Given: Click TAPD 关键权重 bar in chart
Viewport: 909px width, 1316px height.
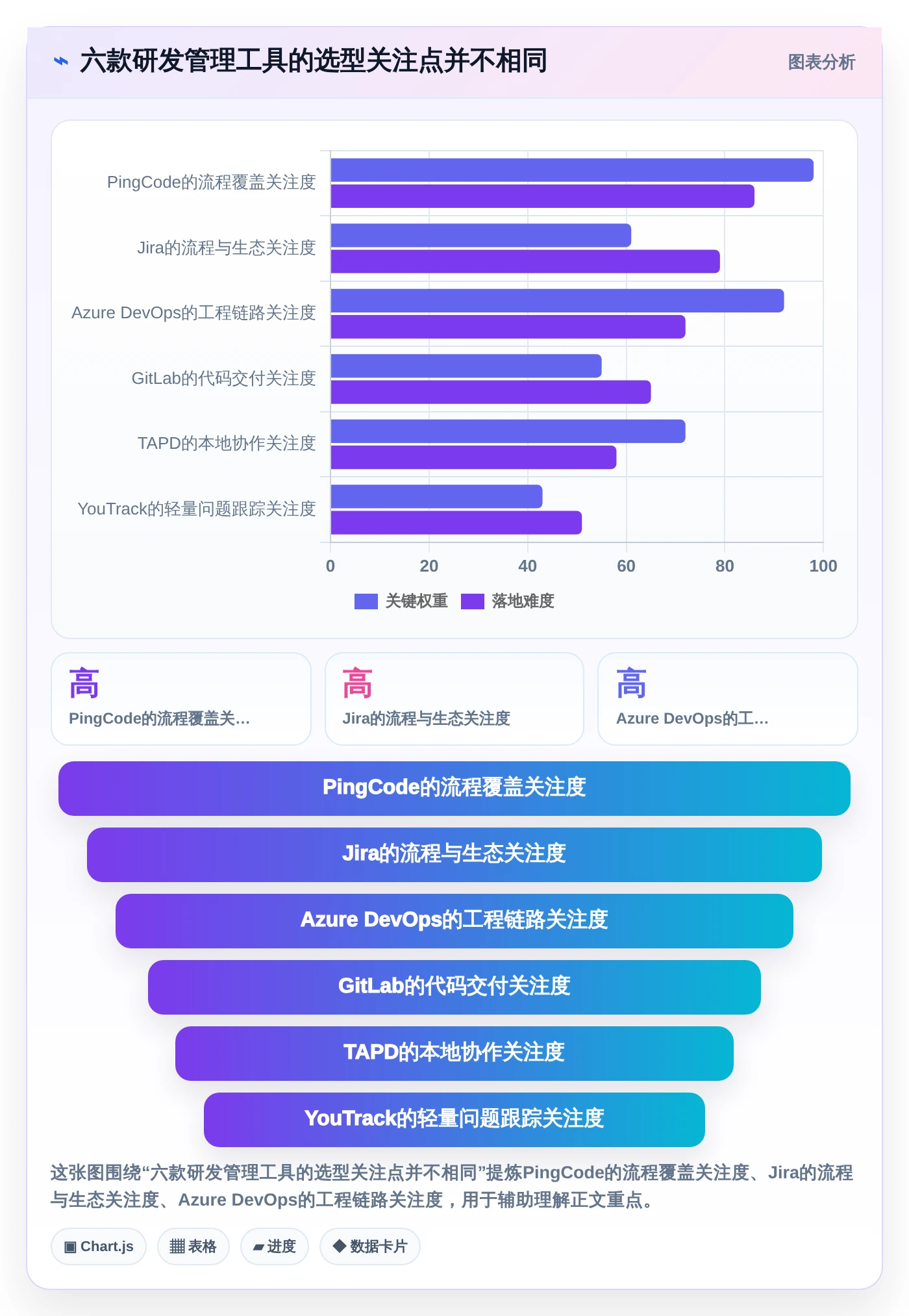Looking at the screenshot, I should coord(508,431).
